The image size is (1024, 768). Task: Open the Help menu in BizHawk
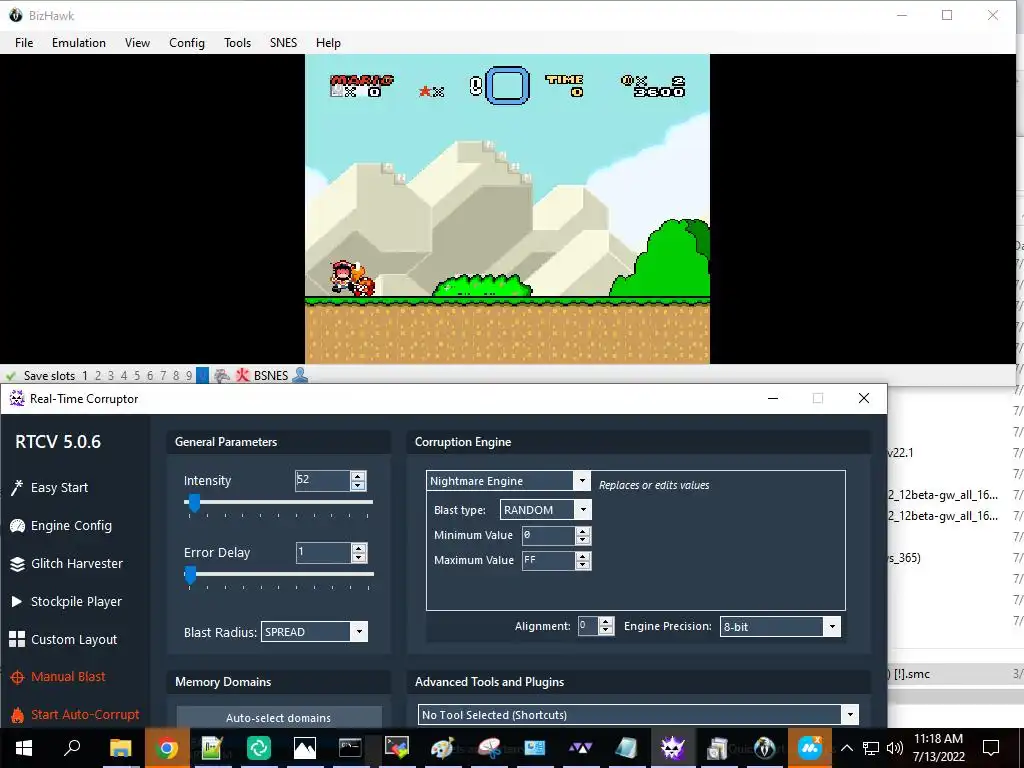pyautogui.click(x=328, y=42)
